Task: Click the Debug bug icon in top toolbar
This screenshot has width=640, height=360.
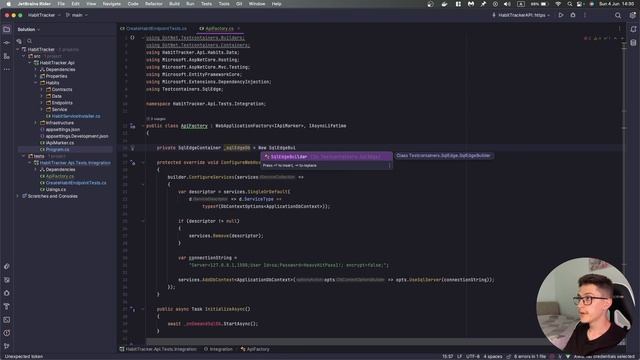Action: click(573, 15)
